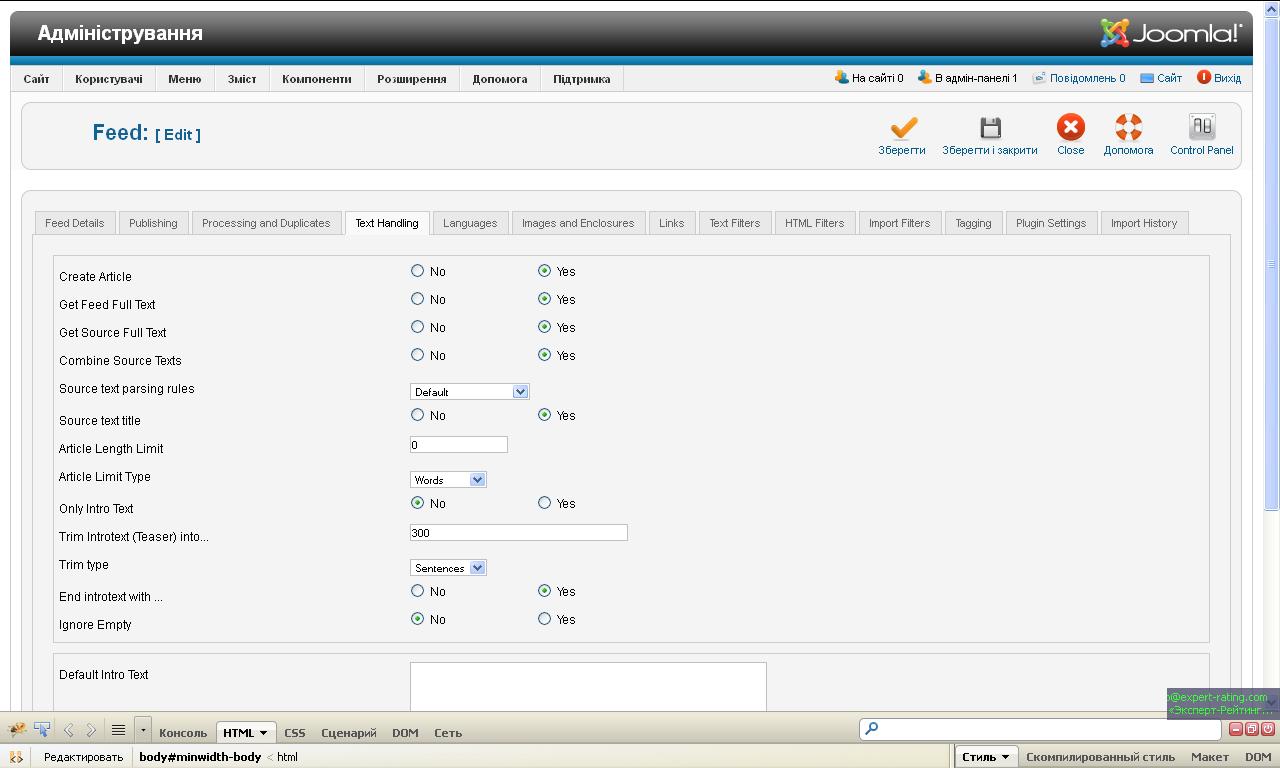The width and height of the screenshot is (1280, 768).
Task: Set Create Article to No
Action: [417, 270]
